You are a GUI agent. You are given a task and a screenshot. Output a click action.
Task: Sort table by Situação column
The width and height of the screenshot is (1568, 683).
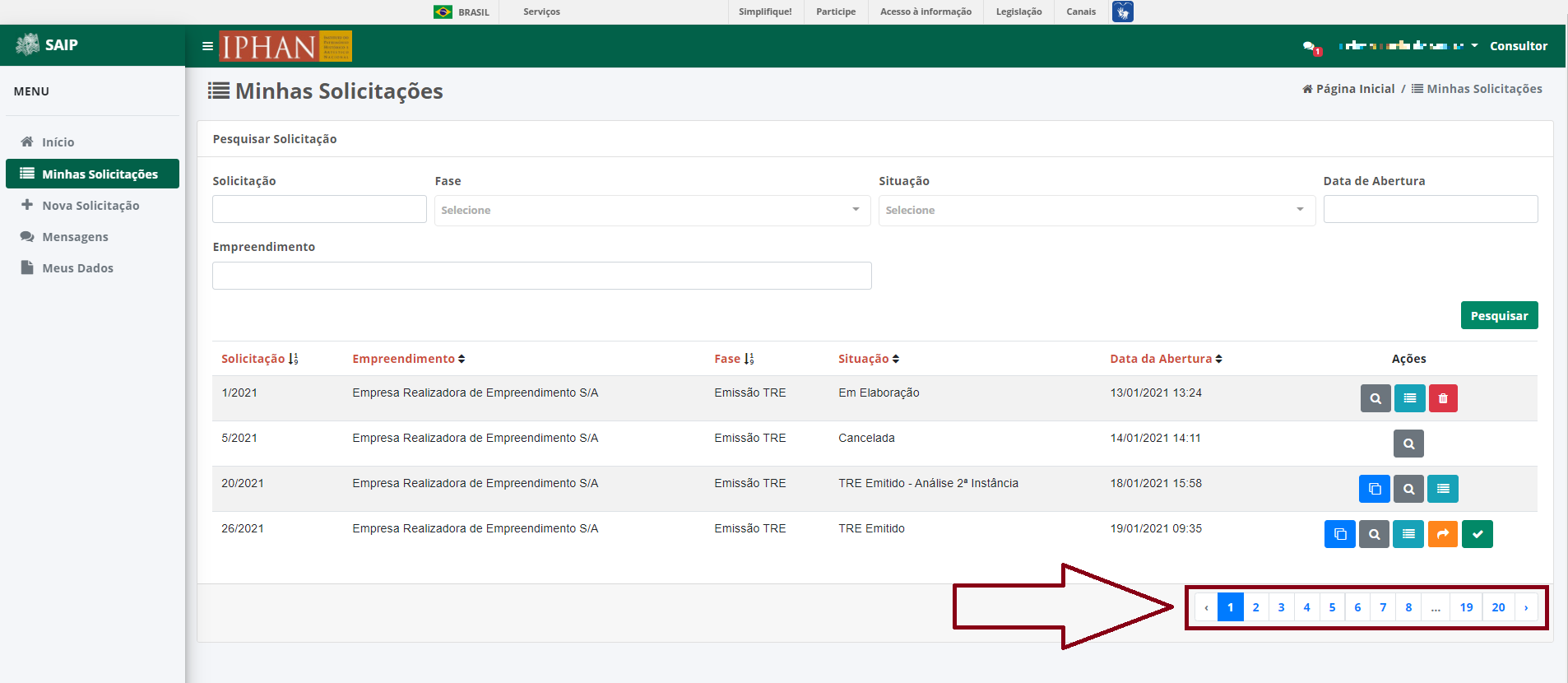click(x=869, y=359)
